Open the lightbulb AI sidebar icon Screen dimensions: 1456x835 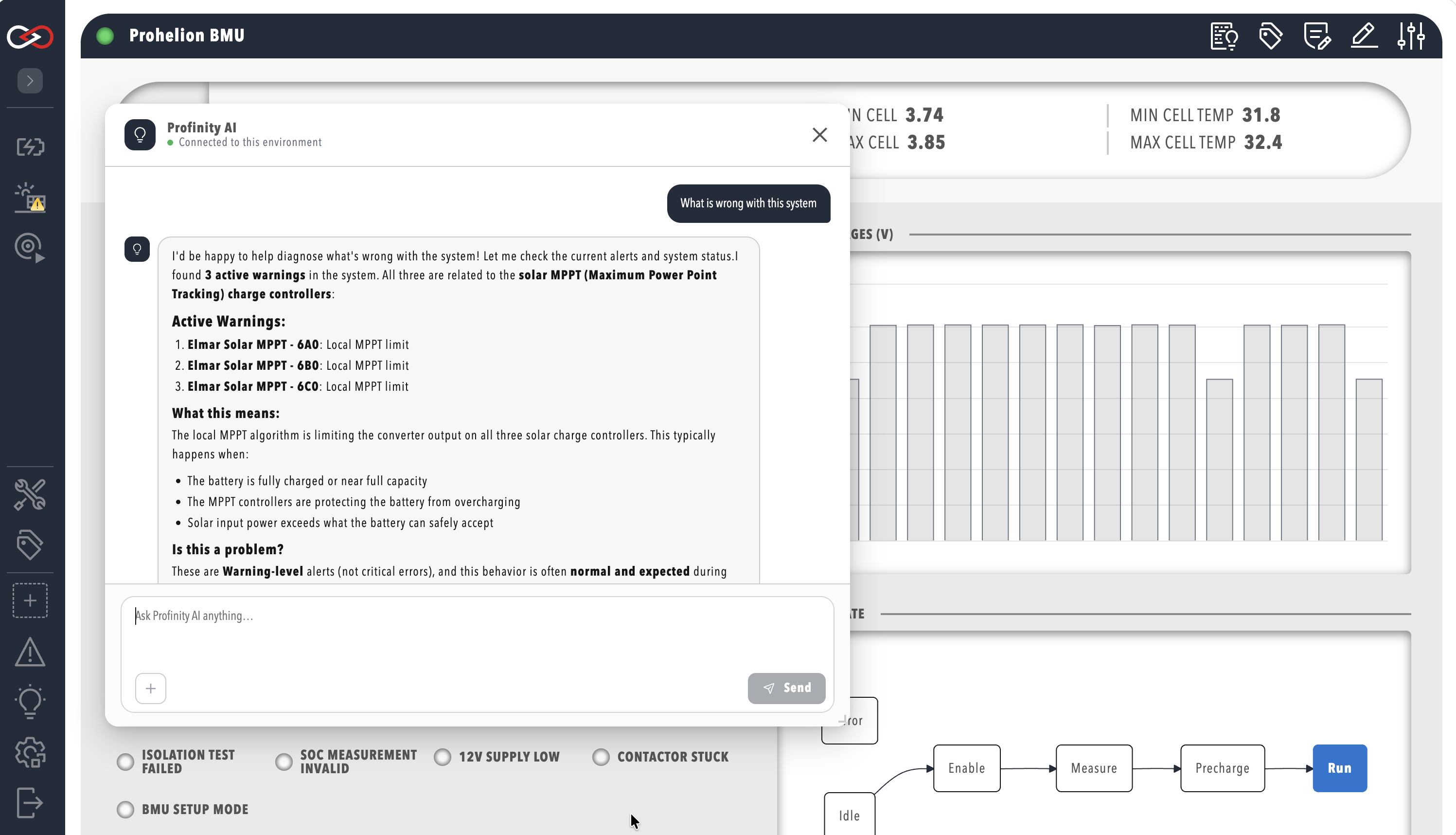pyautogui.click(x=30, y=701)
